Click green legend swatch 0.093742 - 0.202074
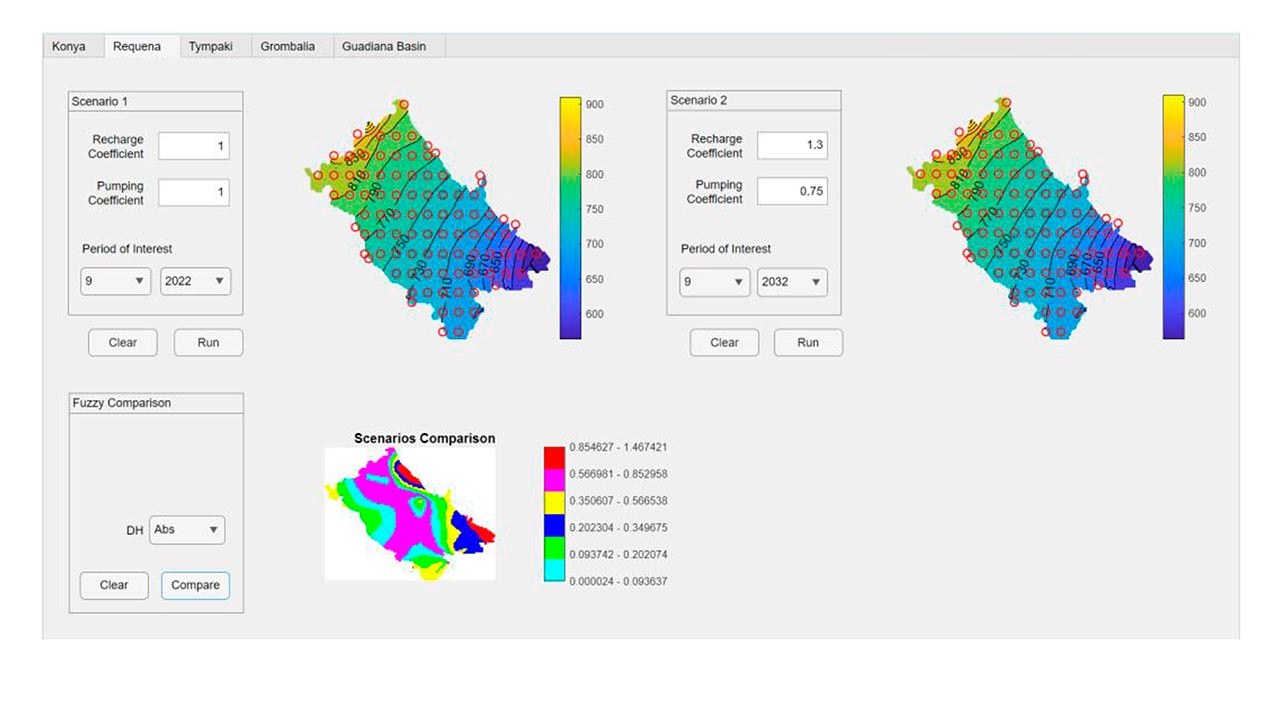1280x720 pixels. click(x=554, y=548)
